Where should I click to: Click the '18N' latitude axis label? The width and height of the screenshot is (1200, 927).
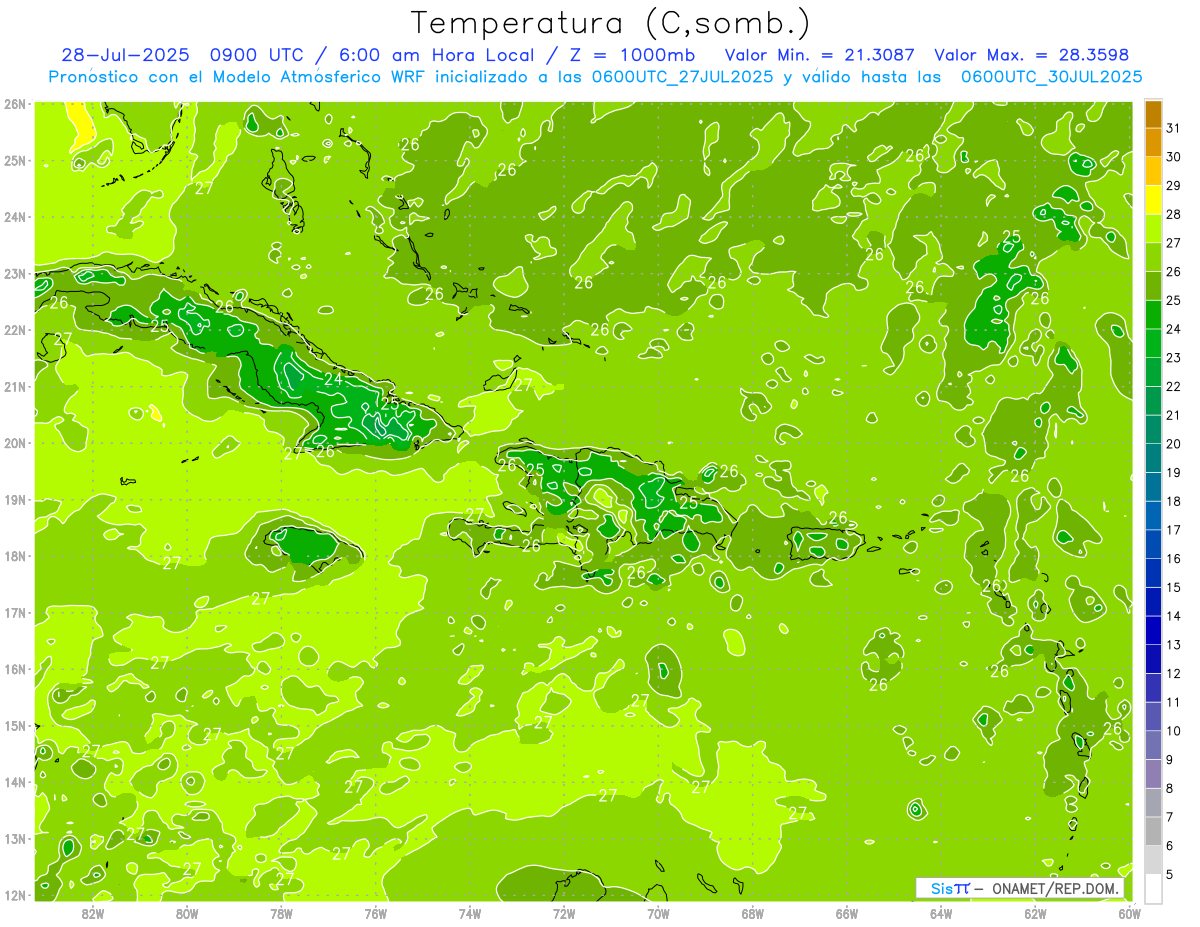coord(14,556)
